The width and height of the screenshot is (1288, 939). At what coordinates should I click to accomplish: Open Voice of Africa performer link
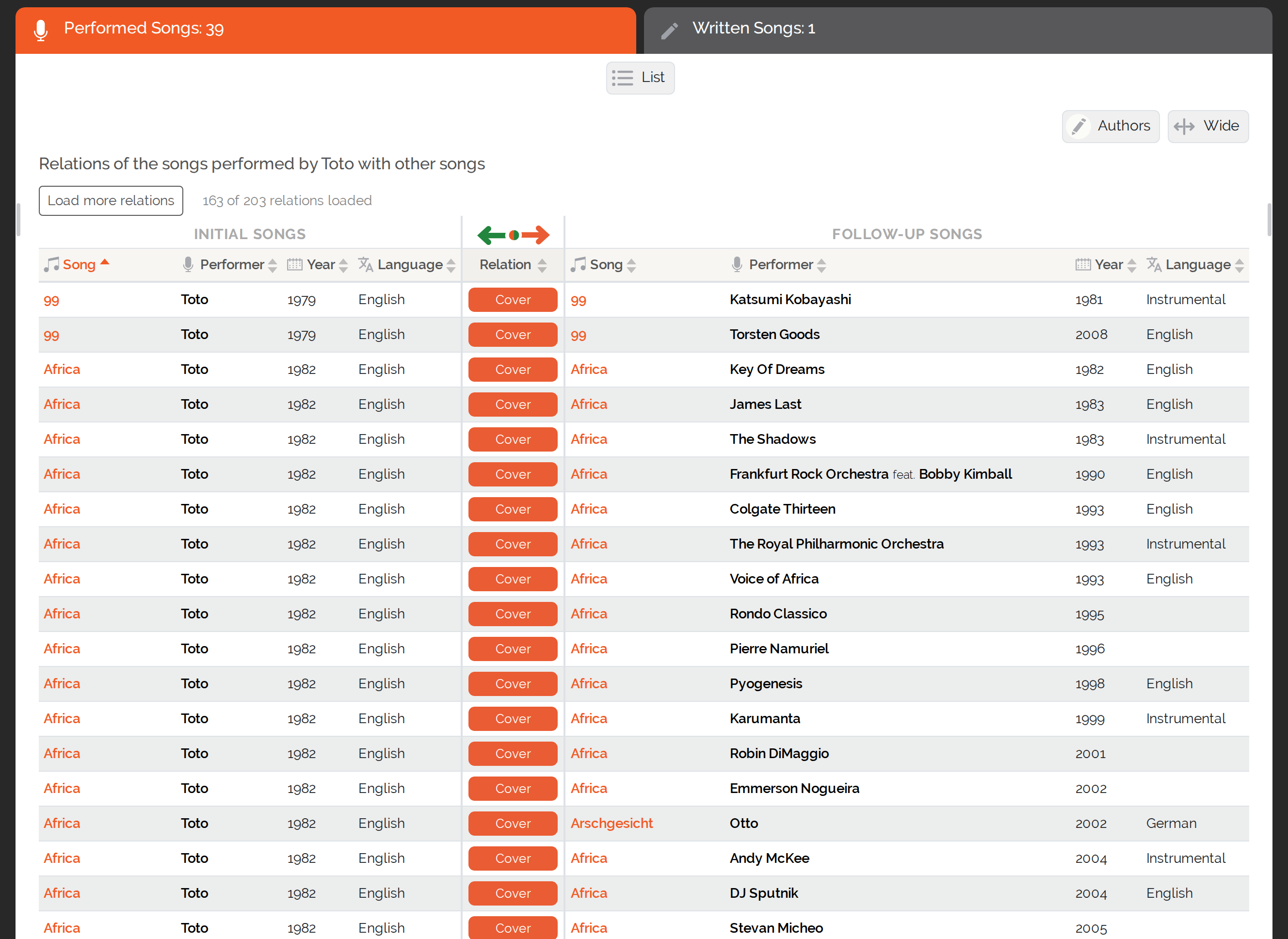coord(774,579)
